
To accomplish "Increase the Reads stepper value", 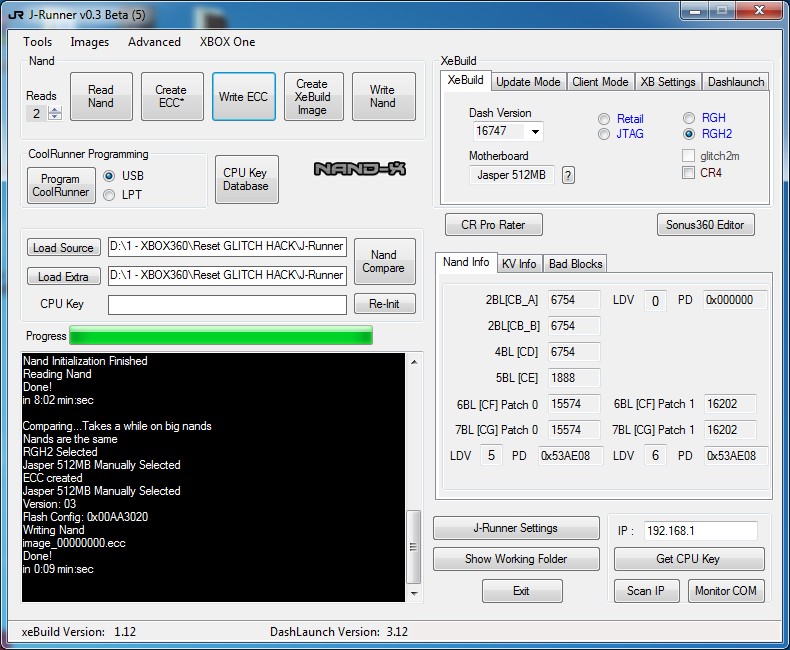I will pyautogui.click(x=55, y=109).
